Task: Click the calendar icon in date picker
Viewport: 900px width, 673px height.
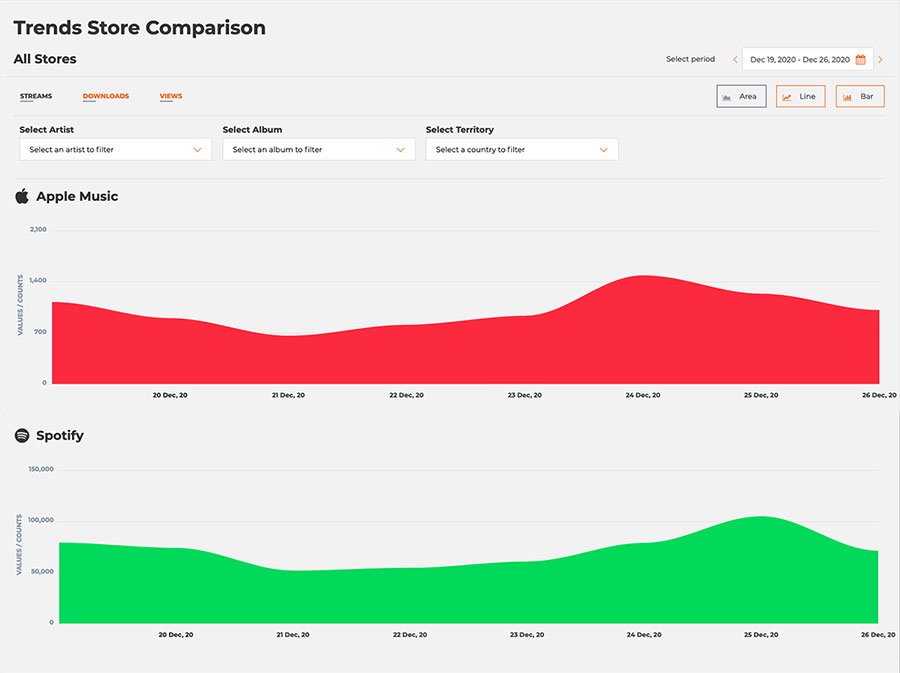Action: [860, 60]
